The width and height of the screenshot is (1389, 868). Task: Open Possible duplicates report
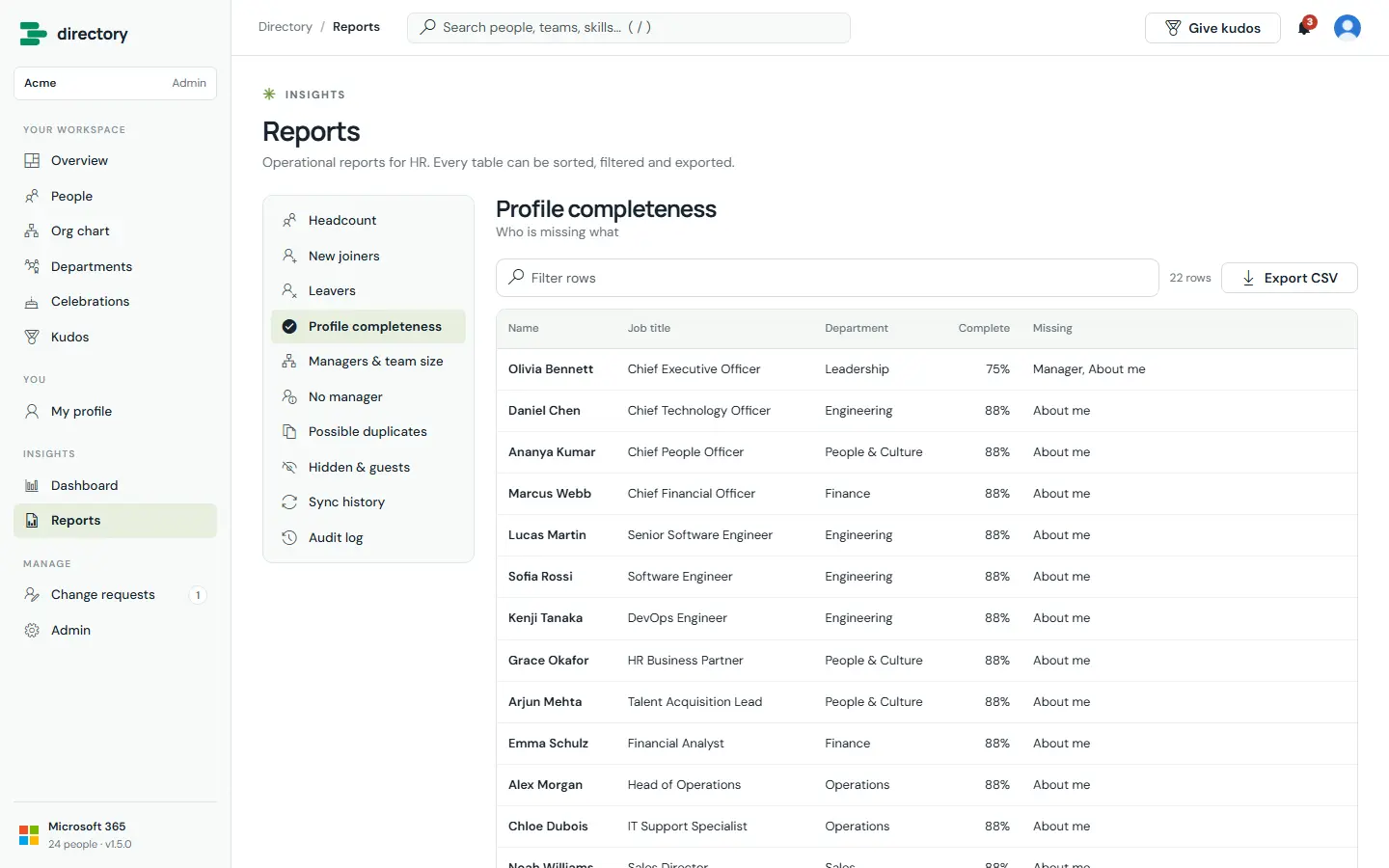click(x=368, y=432)
